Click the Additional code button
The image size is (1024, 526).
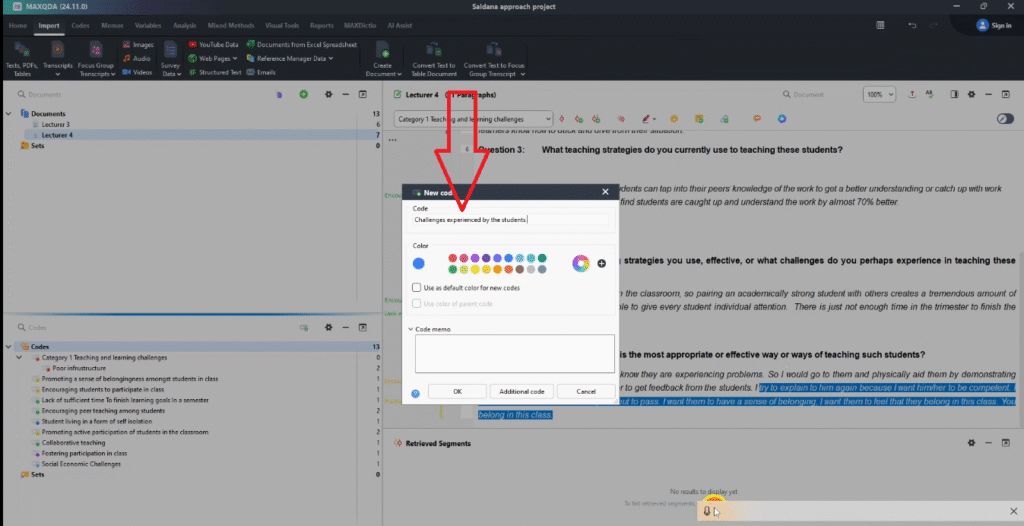[x=521, y=391]
